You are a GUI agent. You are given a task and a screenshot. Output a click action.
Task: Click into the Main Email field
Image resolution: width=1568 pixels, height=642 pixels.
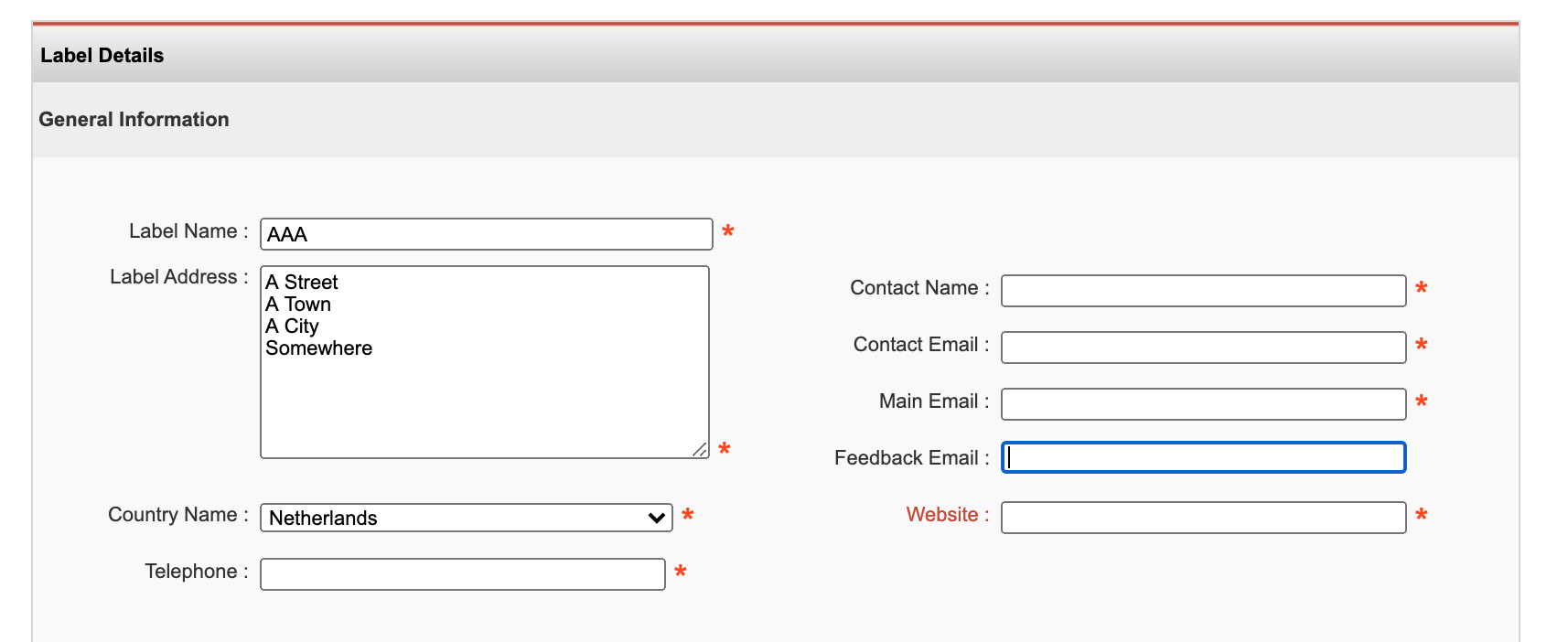[x=1203, y=404]
